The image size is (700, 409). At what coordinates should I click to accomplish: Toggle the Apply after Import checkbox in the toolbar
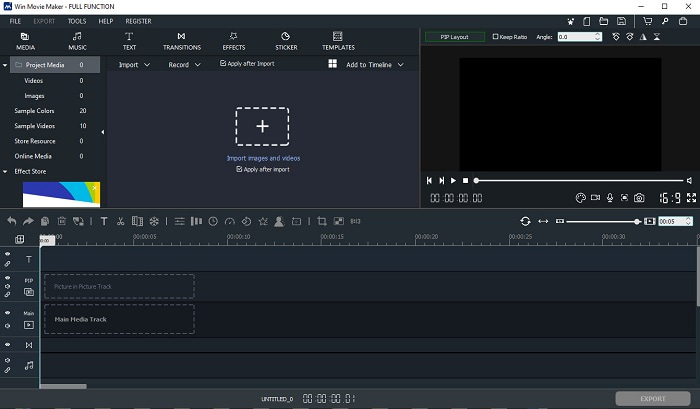[223, 63]
